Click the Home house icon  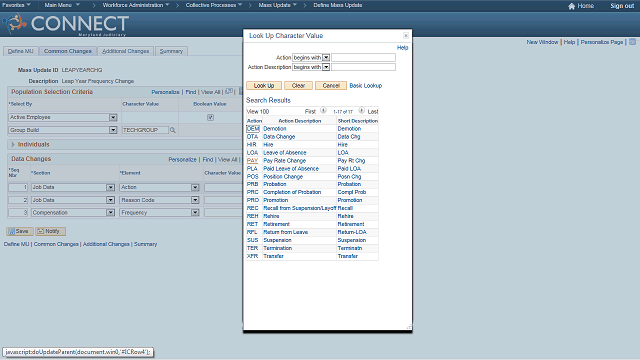coord(571,6)
